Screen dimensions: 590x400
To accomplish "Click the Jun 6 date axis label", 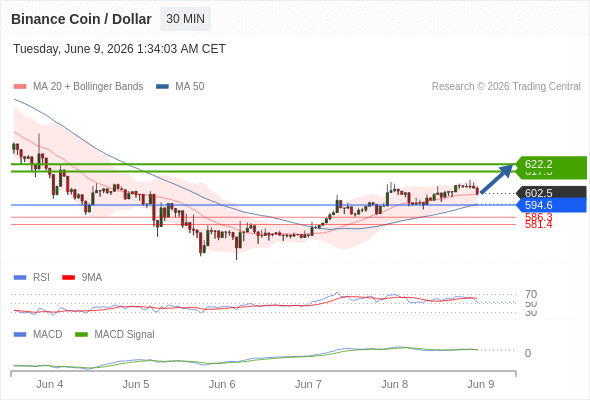I will click(x=222, y=385).
